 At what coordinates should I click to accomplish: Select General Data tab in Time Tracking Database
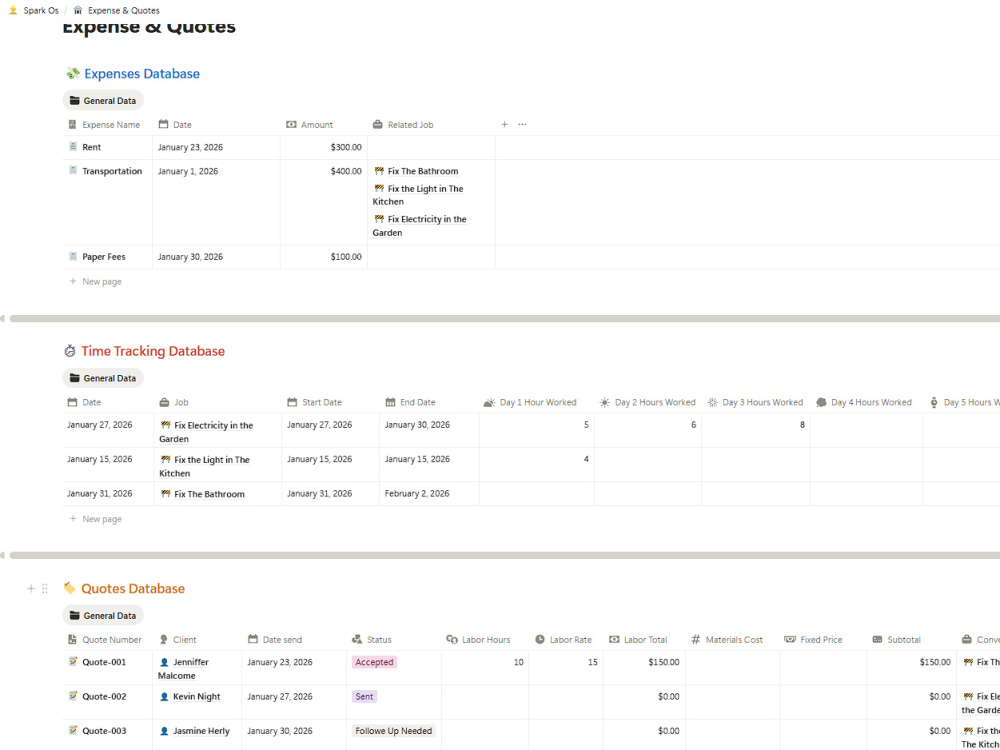click(103, 378)
